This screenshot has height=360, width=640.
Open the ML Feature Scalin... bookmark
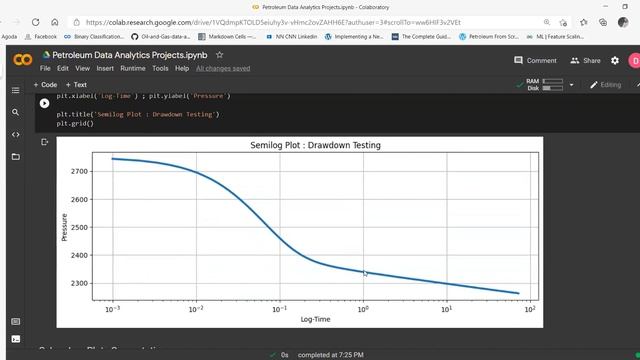(555, 37)
